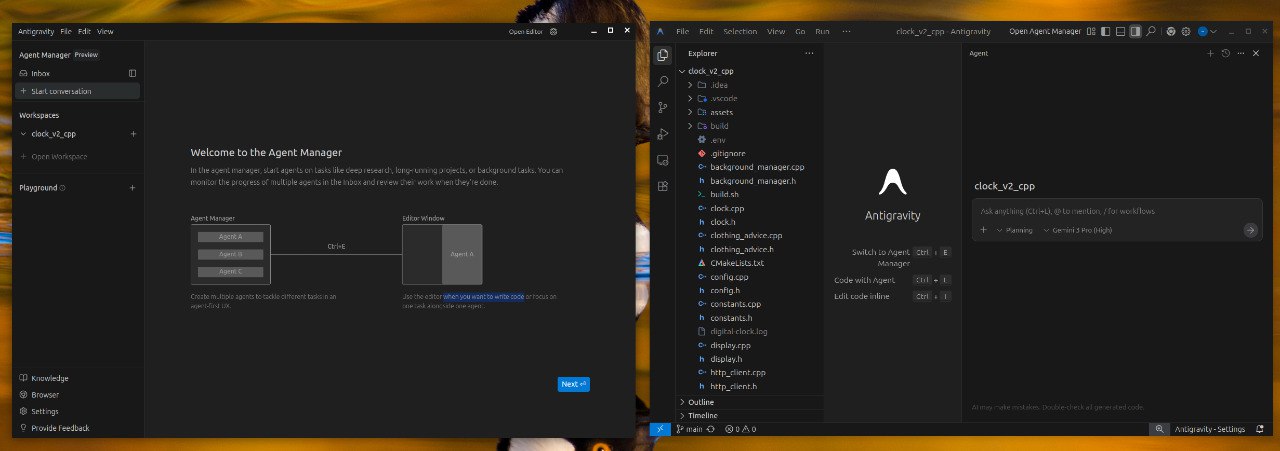Open the Extensions view icon

663,186
